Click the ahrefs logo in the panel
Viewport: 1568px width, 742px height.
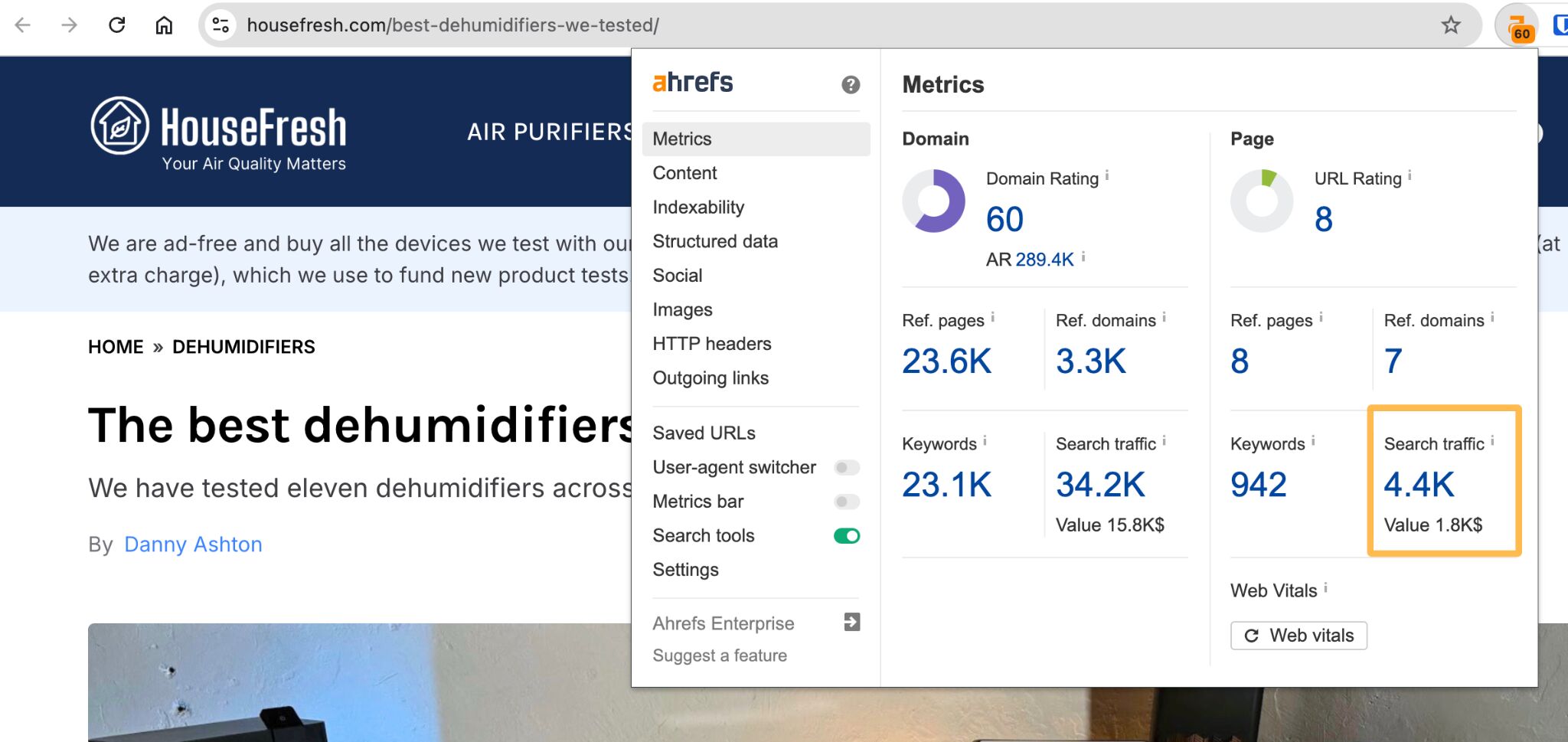(x=691, y=82)
